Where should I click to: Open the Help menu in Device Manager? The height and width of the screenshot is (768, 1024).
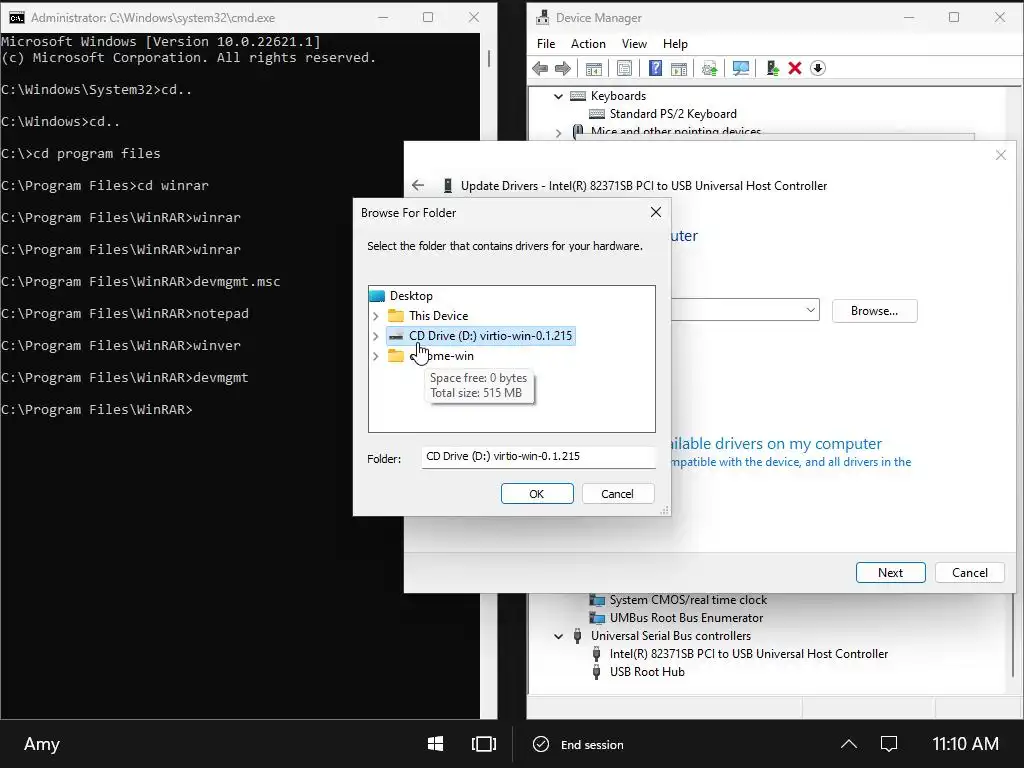pos(675,44)
